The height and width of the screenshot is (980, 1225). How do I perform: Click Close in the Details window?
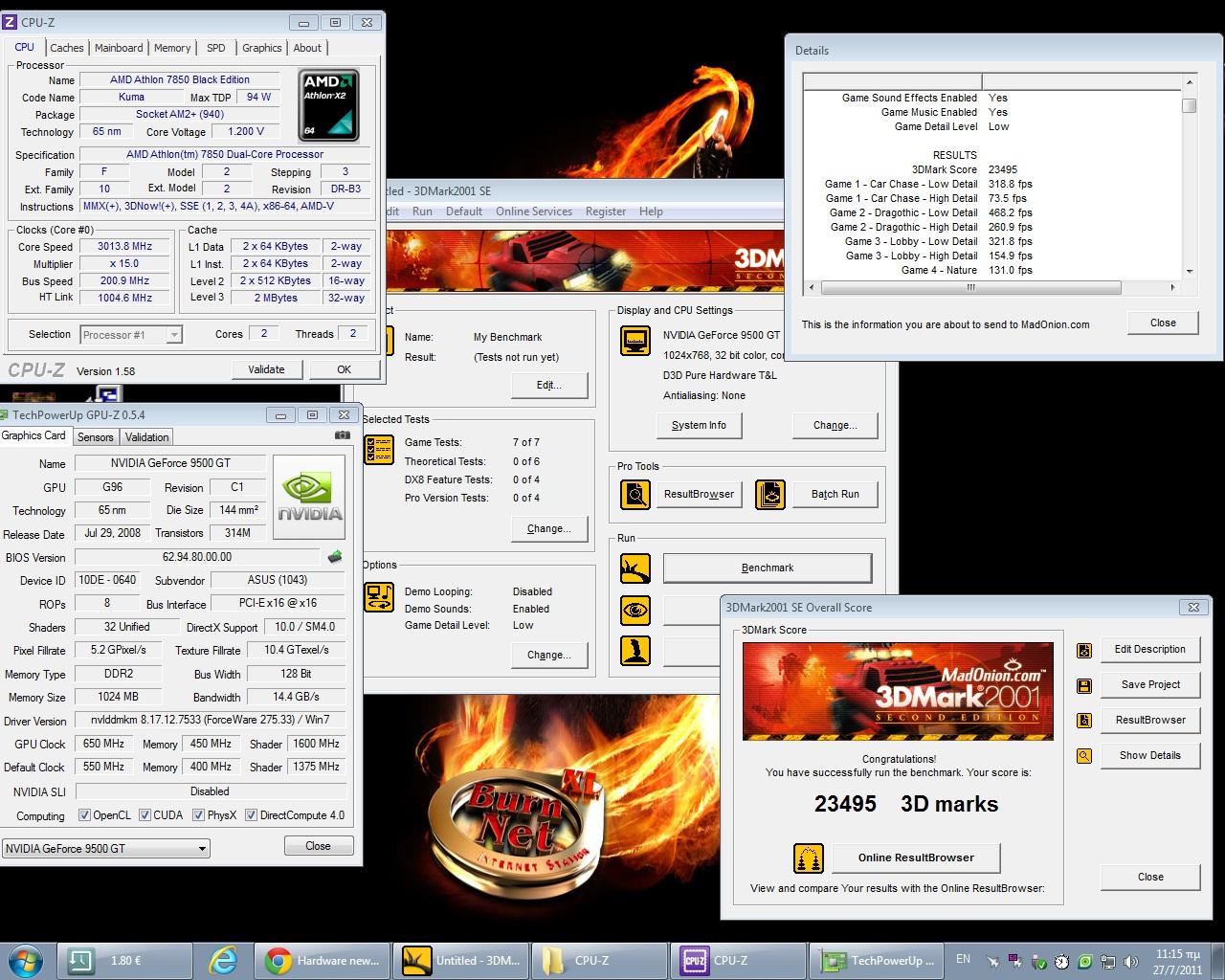pos(1163,323)
